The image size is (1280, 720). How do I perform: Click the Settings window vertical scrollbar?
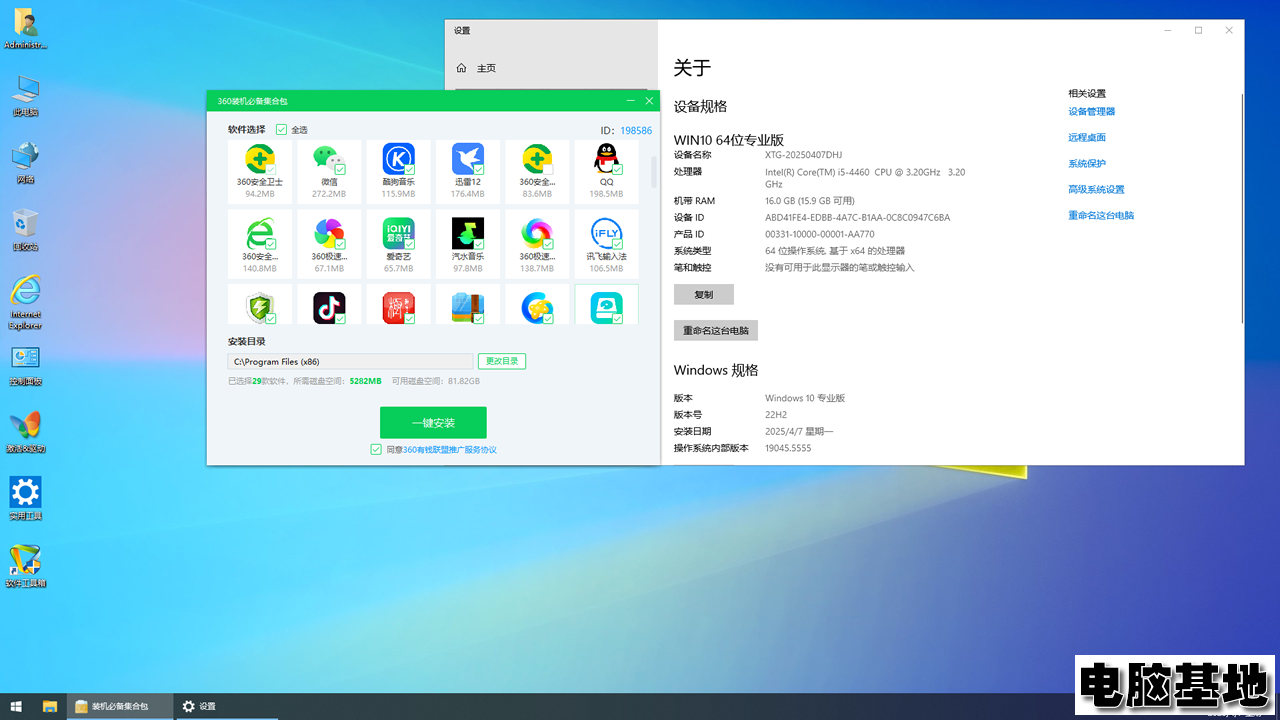(1242, 208)
